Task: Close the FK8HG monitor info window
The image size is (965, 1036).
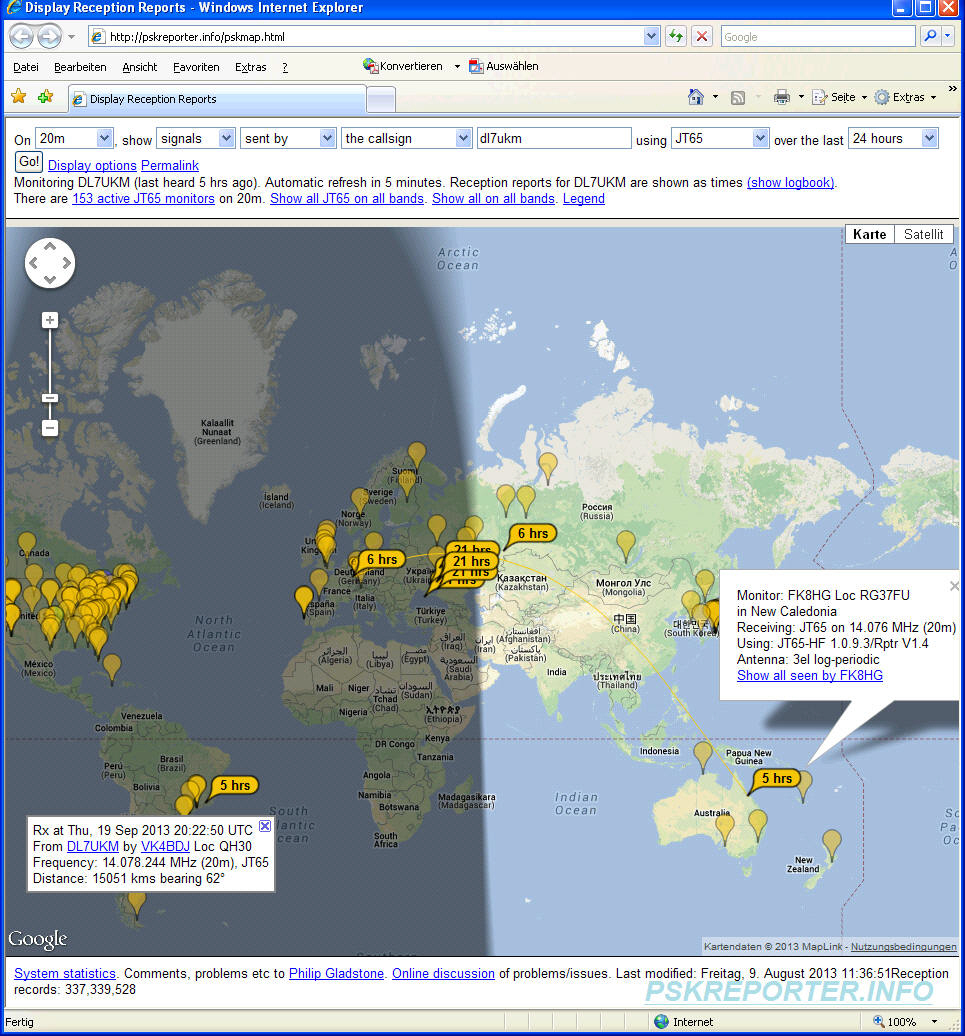Action: 954,586
